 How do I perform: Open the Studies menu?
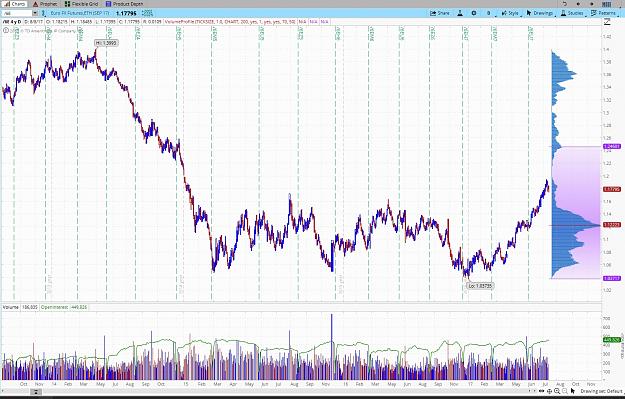click(x=572, y=13)
